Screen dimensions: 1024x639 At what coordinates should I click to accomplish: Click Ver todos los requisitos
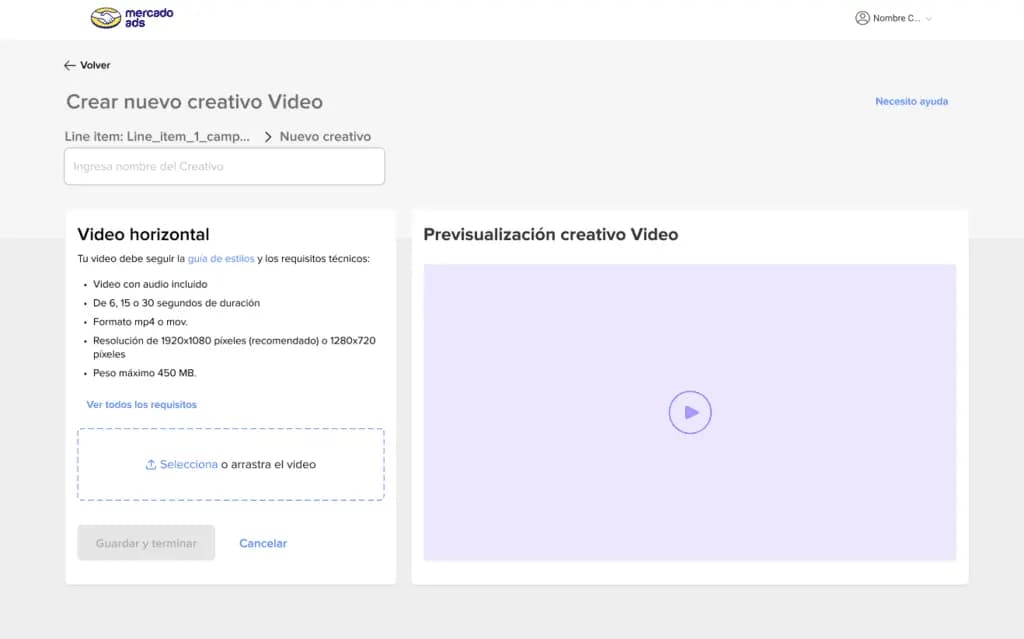(141, 404)
